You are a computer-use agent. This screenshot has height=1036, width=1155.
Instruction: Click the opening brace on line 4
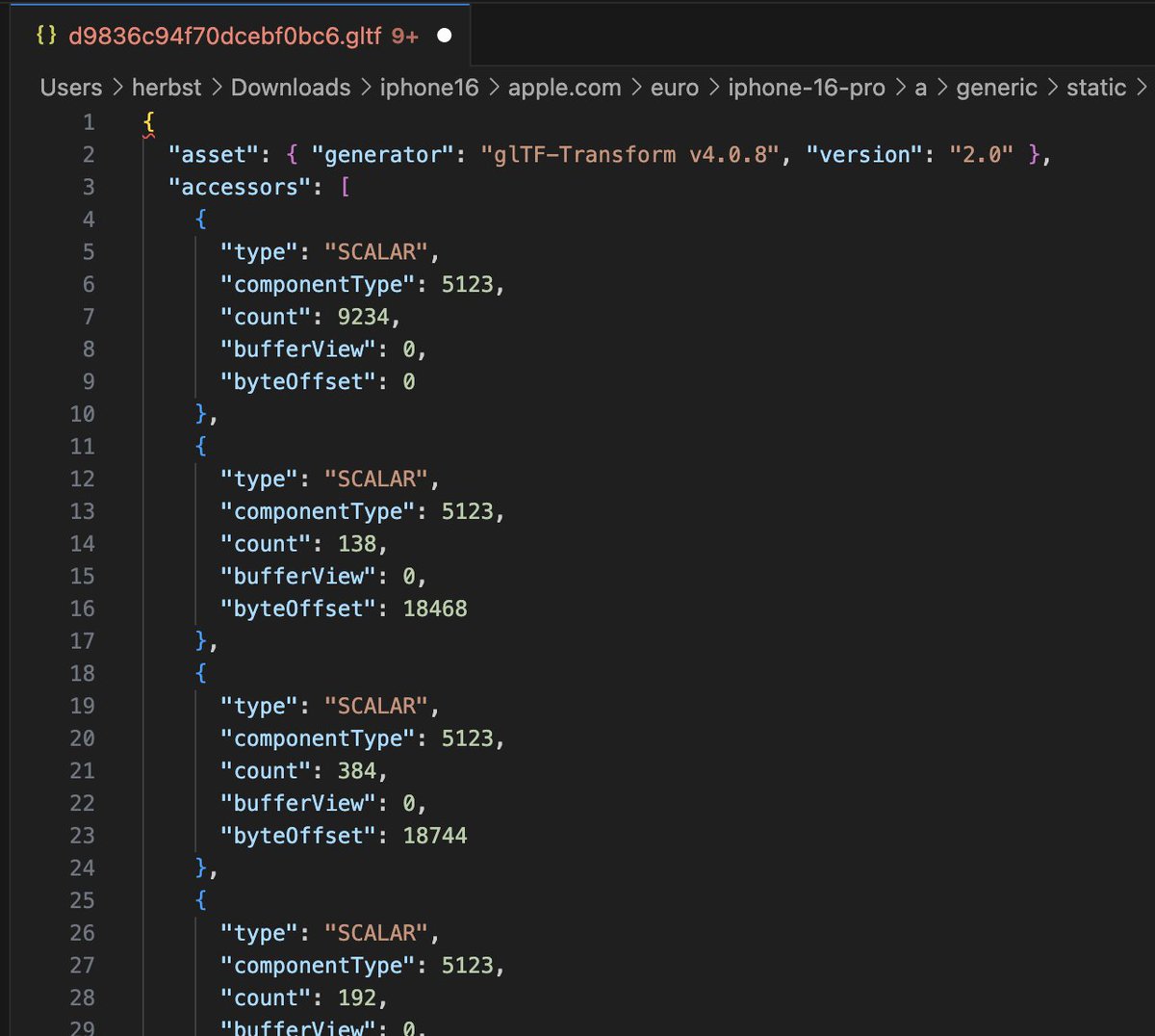tap(199, 219)
